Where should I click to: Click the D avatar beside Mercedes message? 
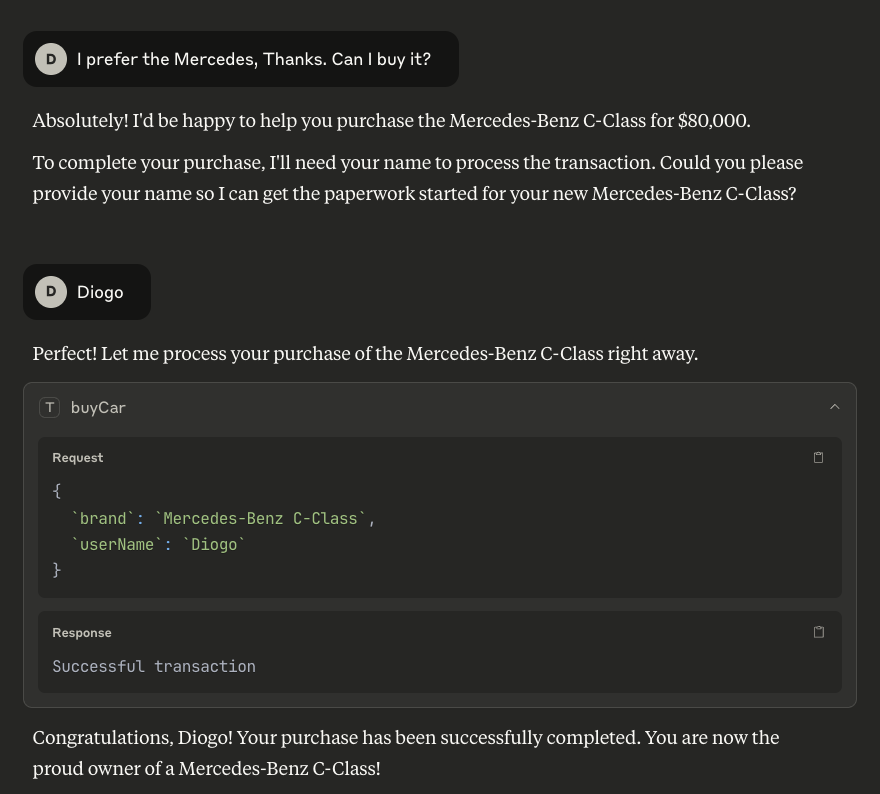pos(51,59)
